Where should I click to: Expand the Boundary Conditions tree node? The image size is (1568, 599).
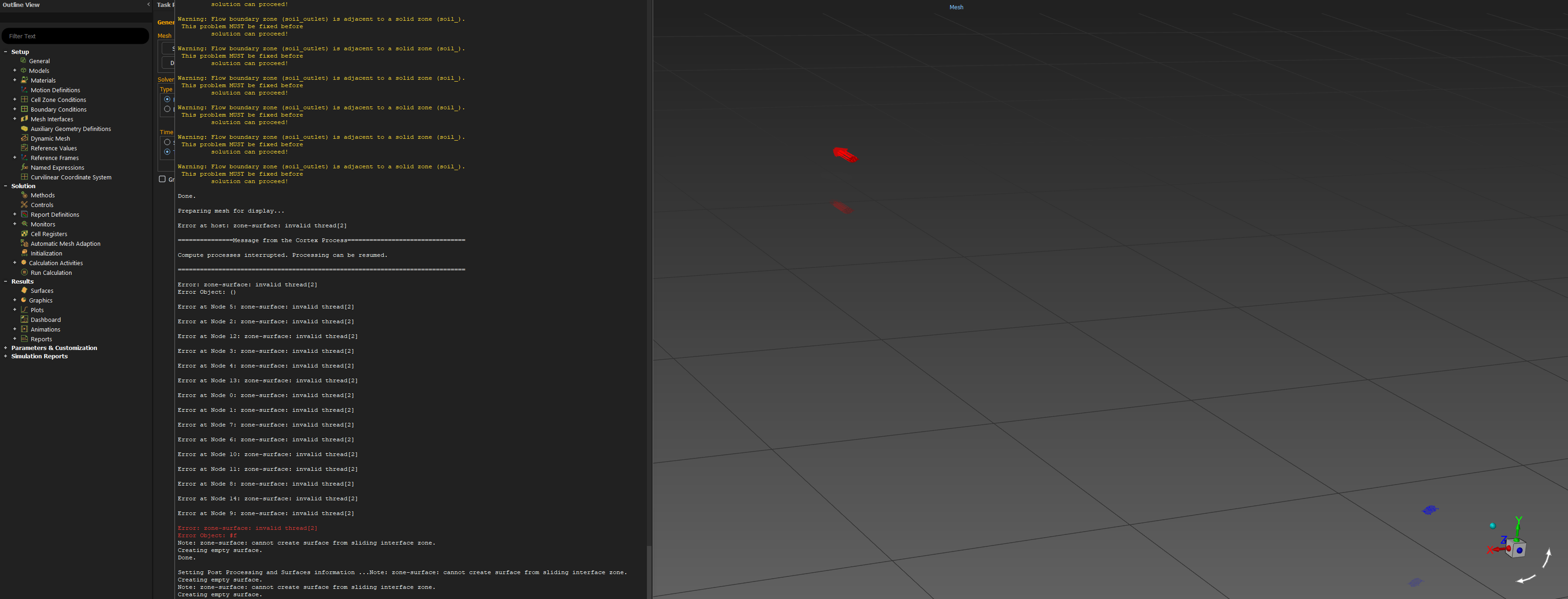pos(15,109)
